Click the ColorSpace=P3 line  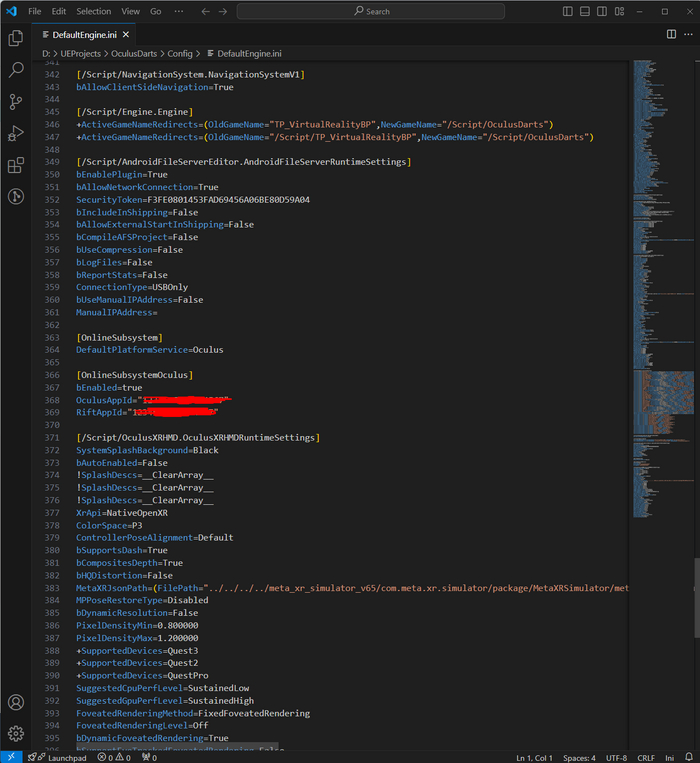[x=109, y=526]
